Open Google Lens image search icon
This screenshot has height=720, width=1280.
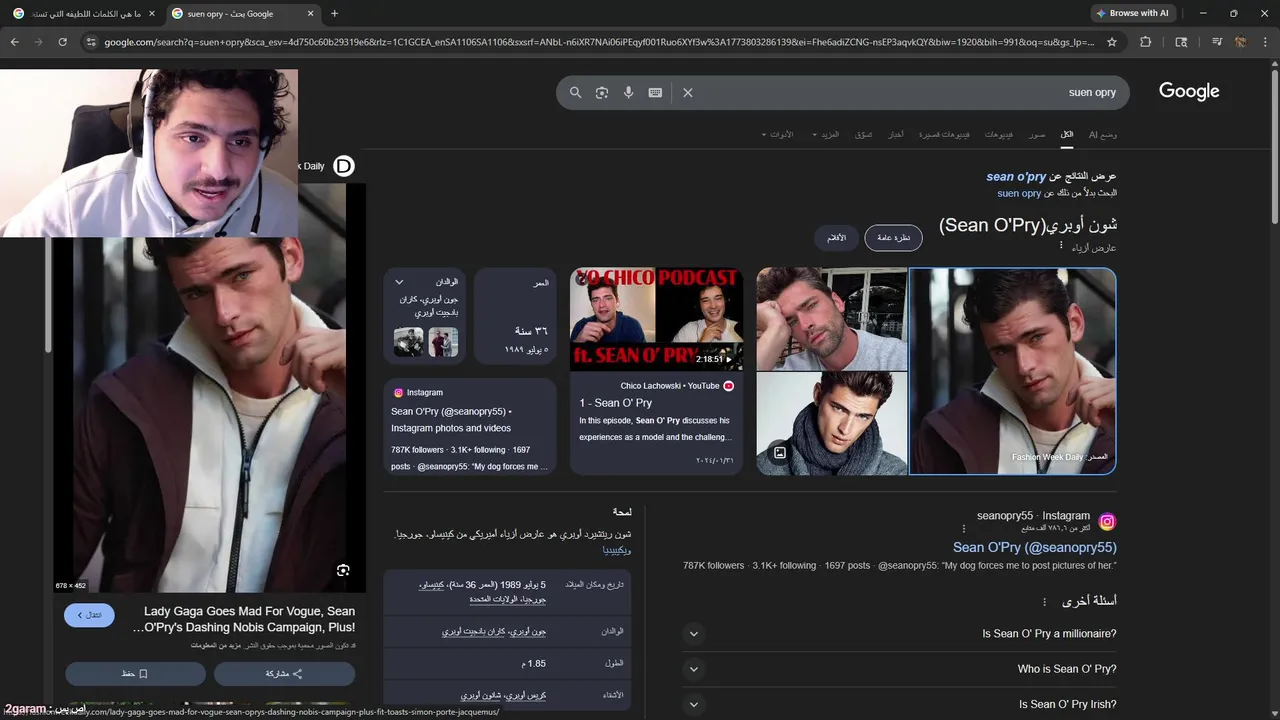[x=602, y=92]
